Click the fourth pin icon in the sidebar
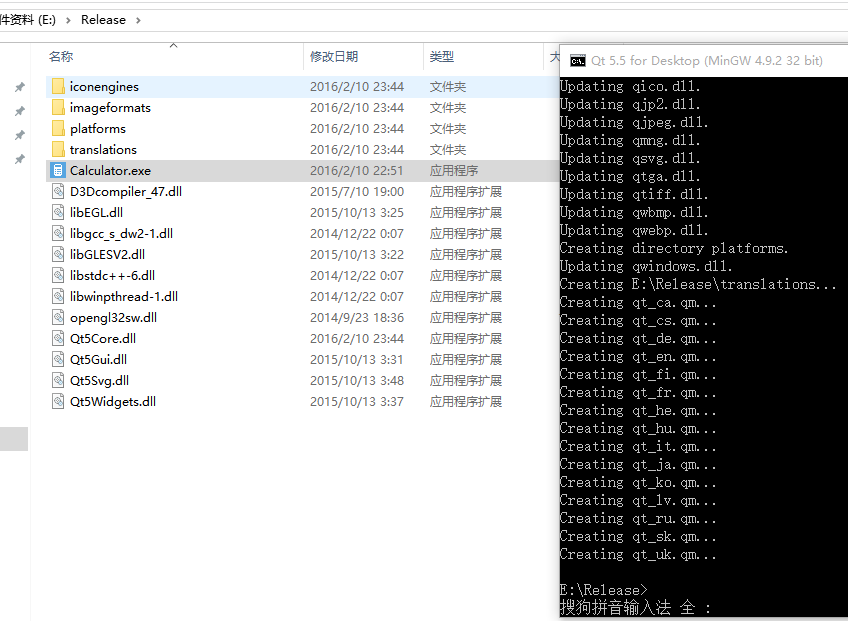The image size is (848, 621). pos(19,159)
